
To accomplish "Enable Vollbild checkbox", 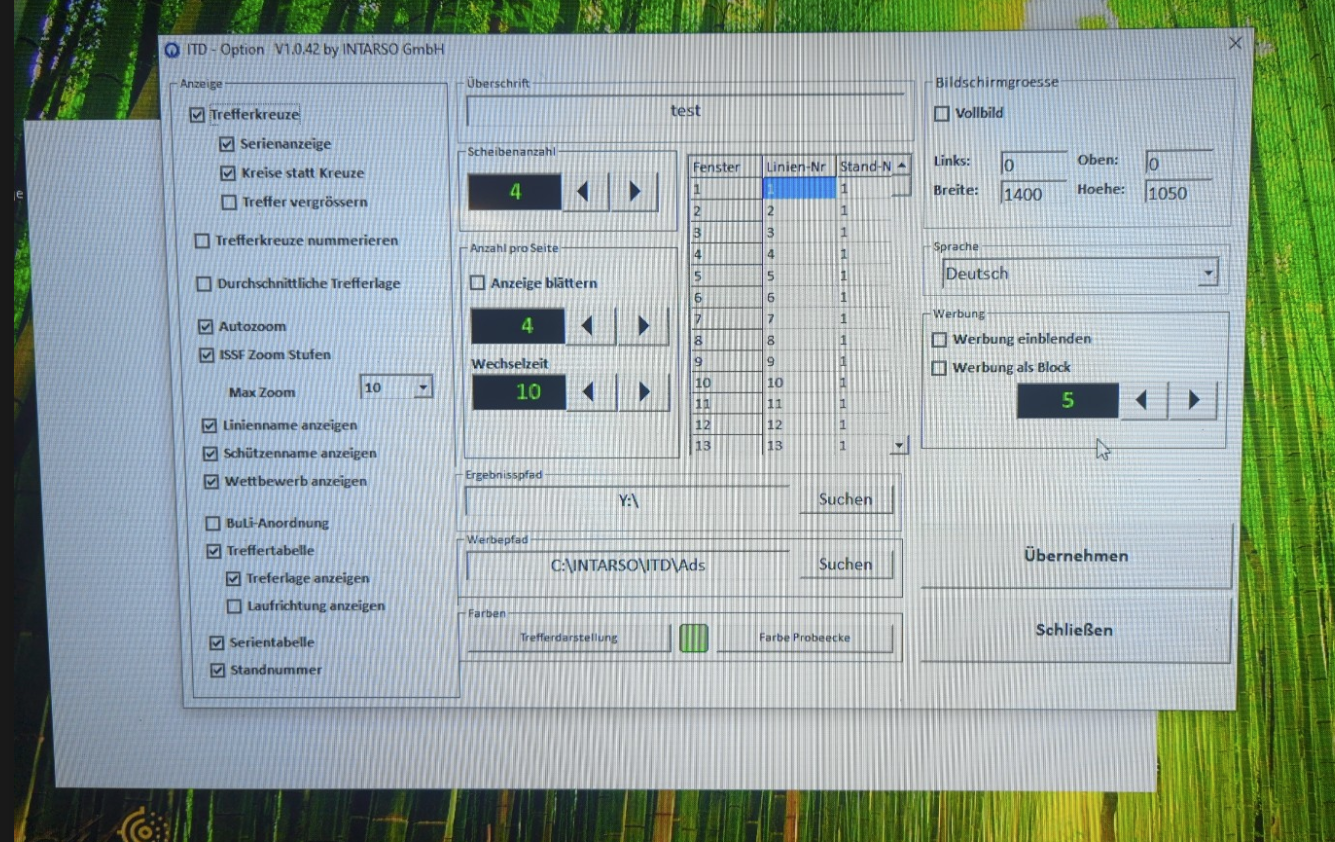I will [x=941, y=114].
